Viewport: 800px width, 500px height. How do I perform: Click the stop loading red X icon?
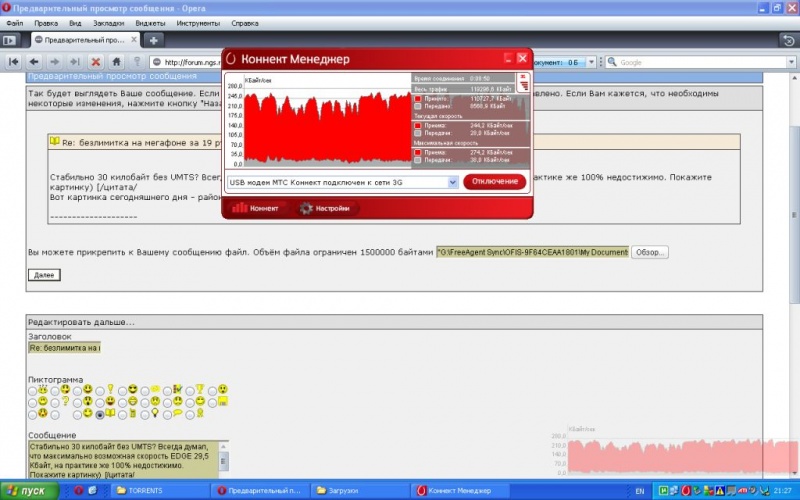(x=95, y=62)
